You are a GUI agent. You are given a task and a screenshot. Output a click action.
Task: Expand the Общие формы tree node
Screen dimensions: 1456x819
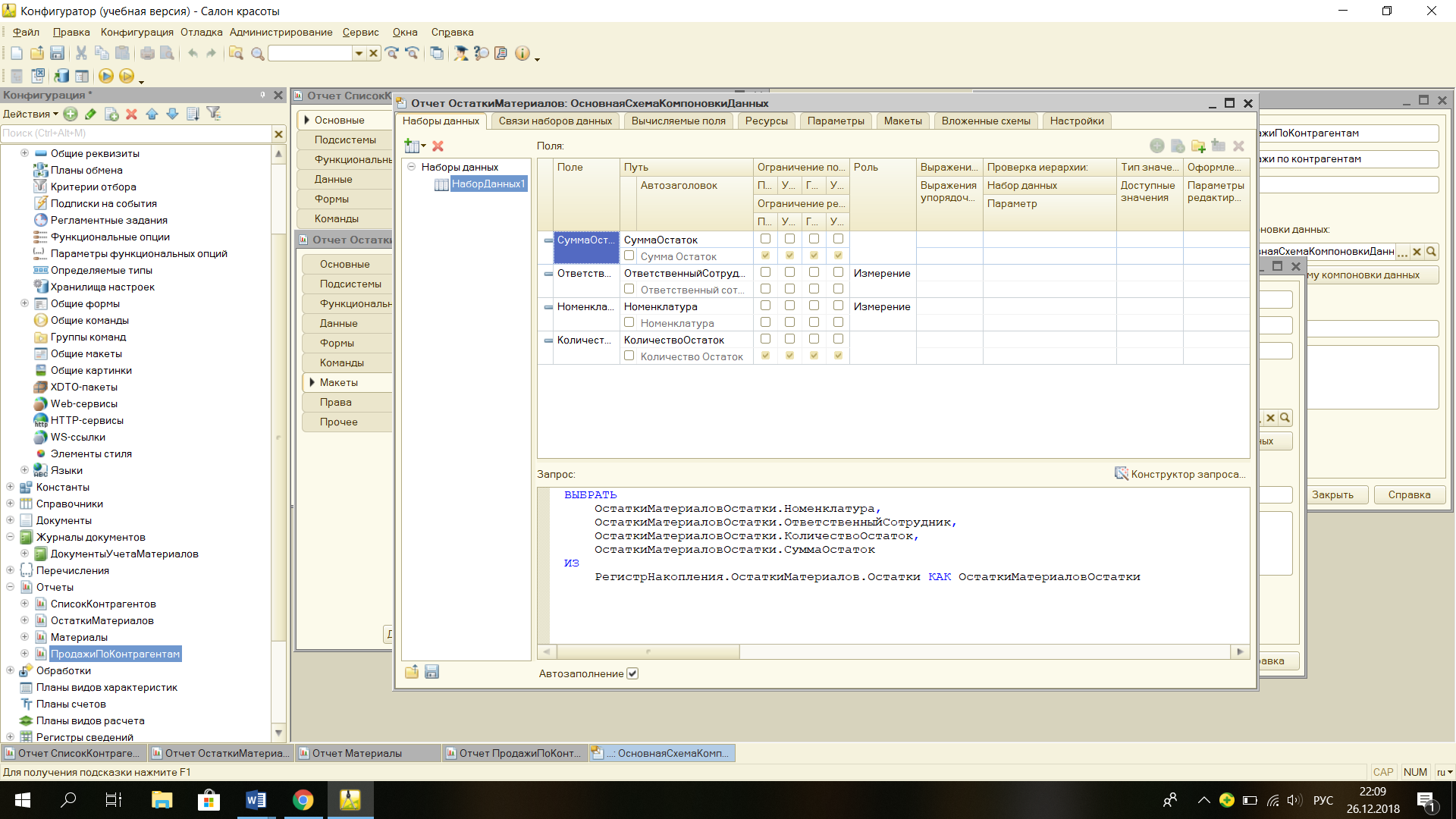pos(24,303)
